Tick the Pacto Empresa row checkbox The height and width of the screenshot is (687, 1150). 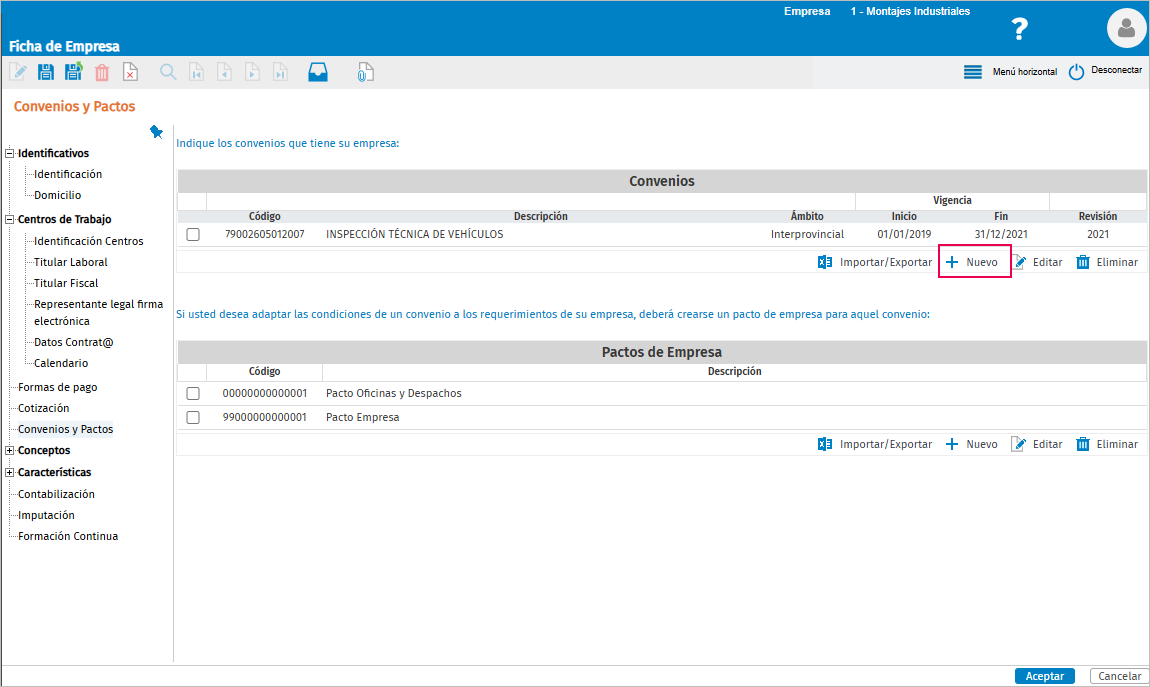coord(193,417)
